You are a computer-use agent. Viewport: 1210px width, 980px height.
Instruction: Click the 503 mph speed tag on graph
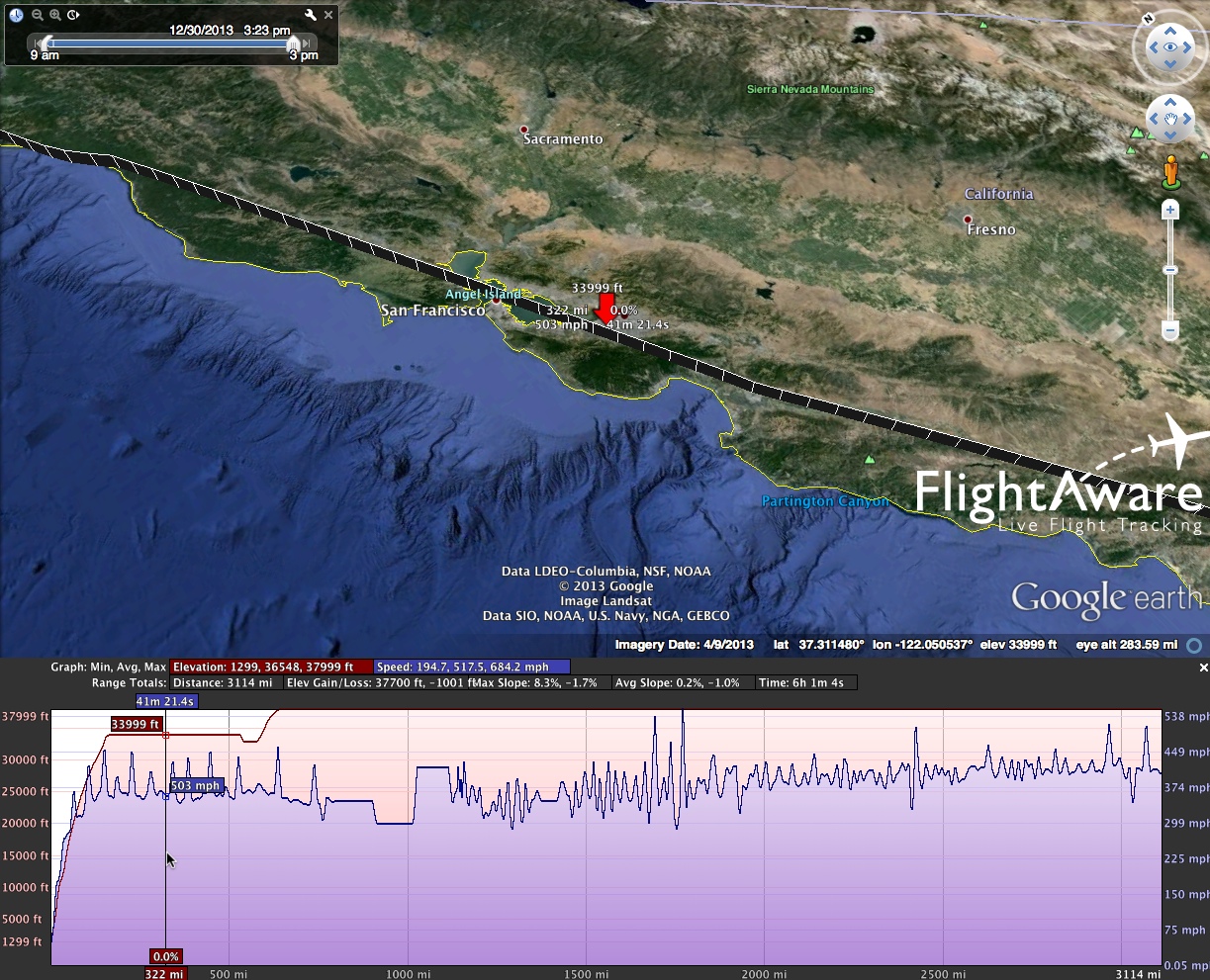[195, 786]
